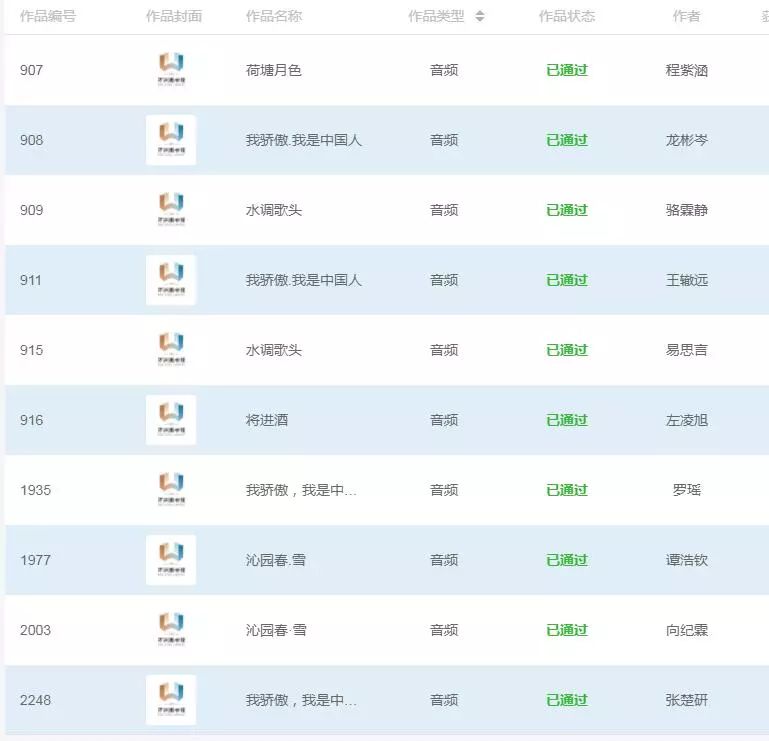
Task: Click 已通过 status for work 1977
Action: click(566, 560)
